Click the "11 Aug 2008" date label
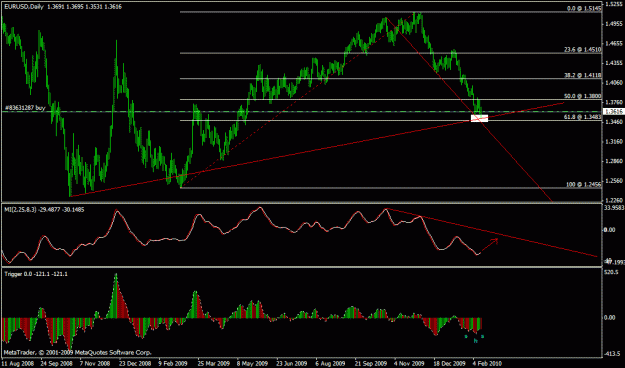 click(x=17, y=363)
